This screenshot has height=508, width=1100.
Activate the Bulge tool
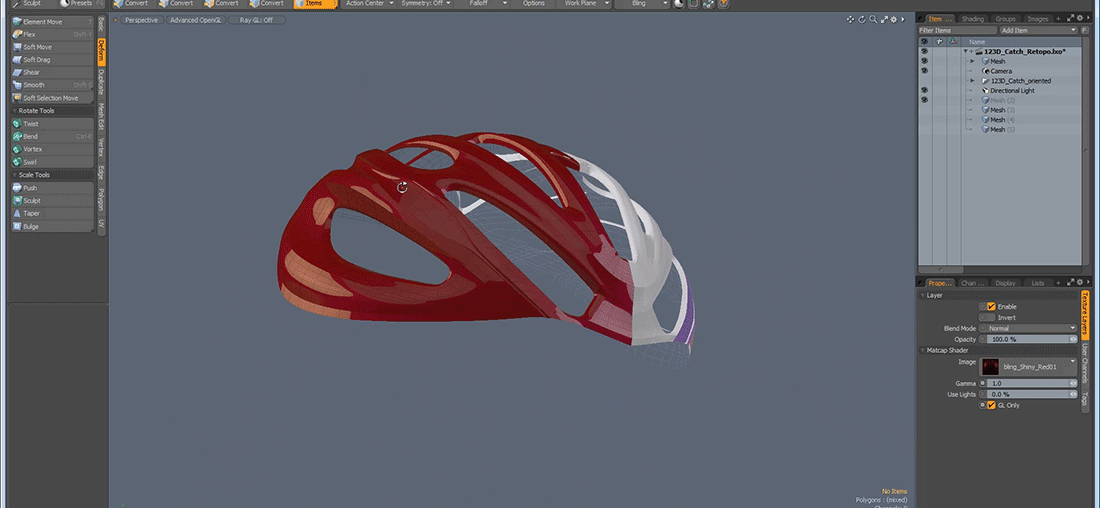click(x=31, y=226)
